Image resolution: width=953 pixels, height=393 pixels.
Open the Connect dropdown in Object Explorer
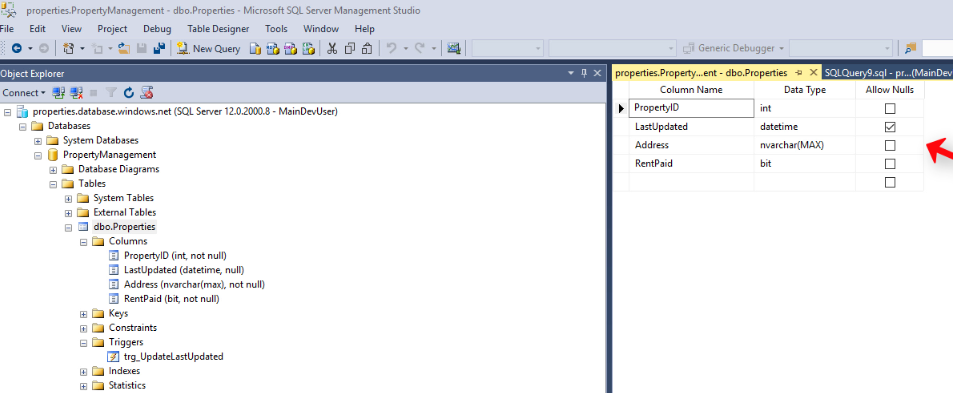24,93
